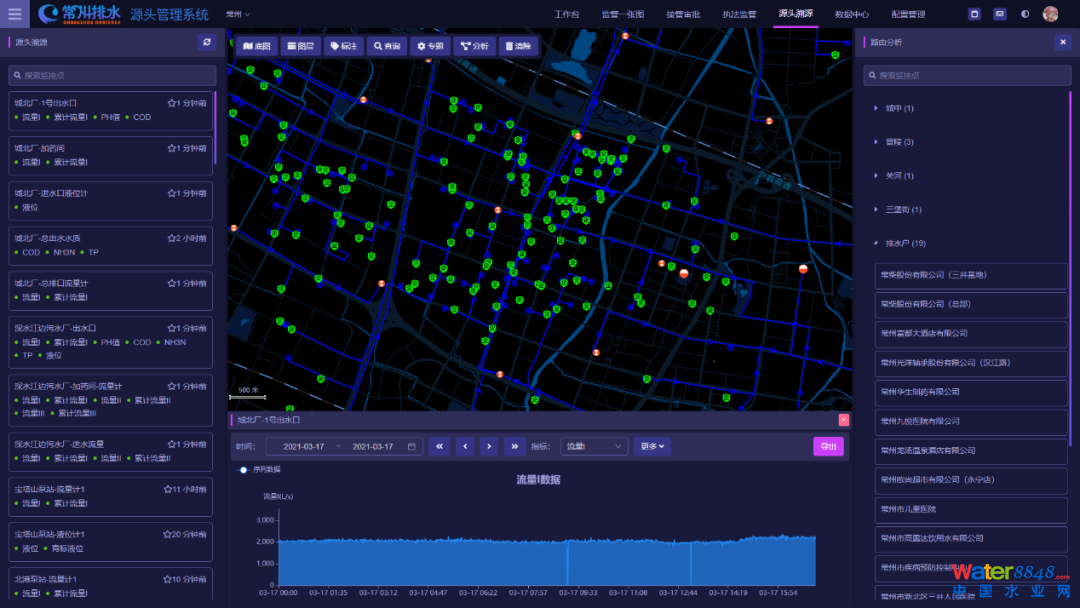Select the 标注 tag tool on map toolbar
Viewport: 1080px width, 608px height.
(x=342, y=46)
